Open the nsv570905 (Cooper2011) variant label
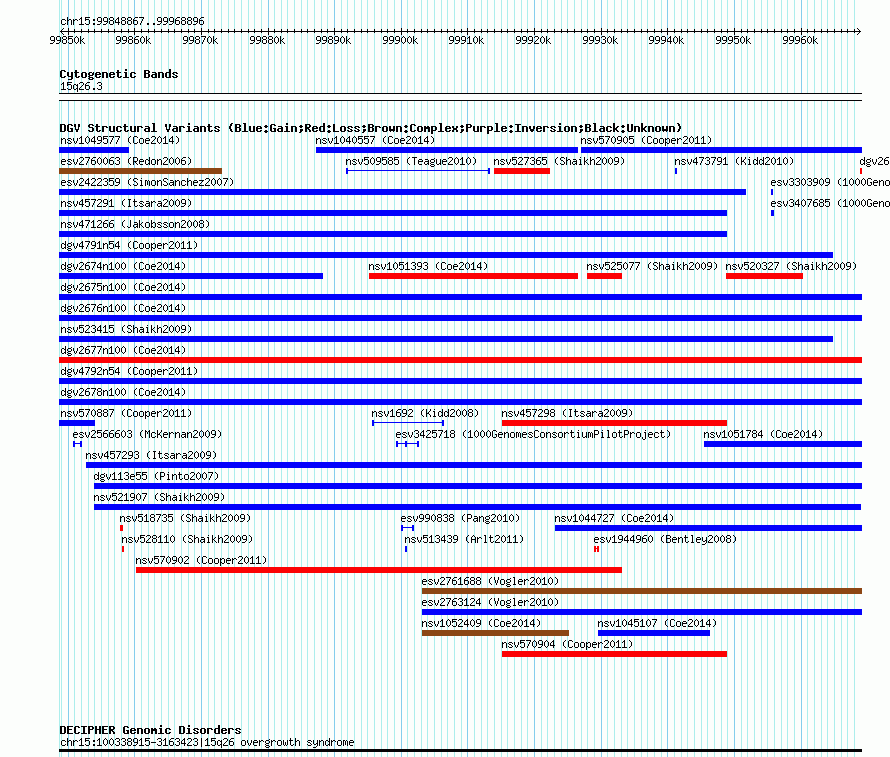The height and width of the screenshot is (757, 890). coord(646,140)
